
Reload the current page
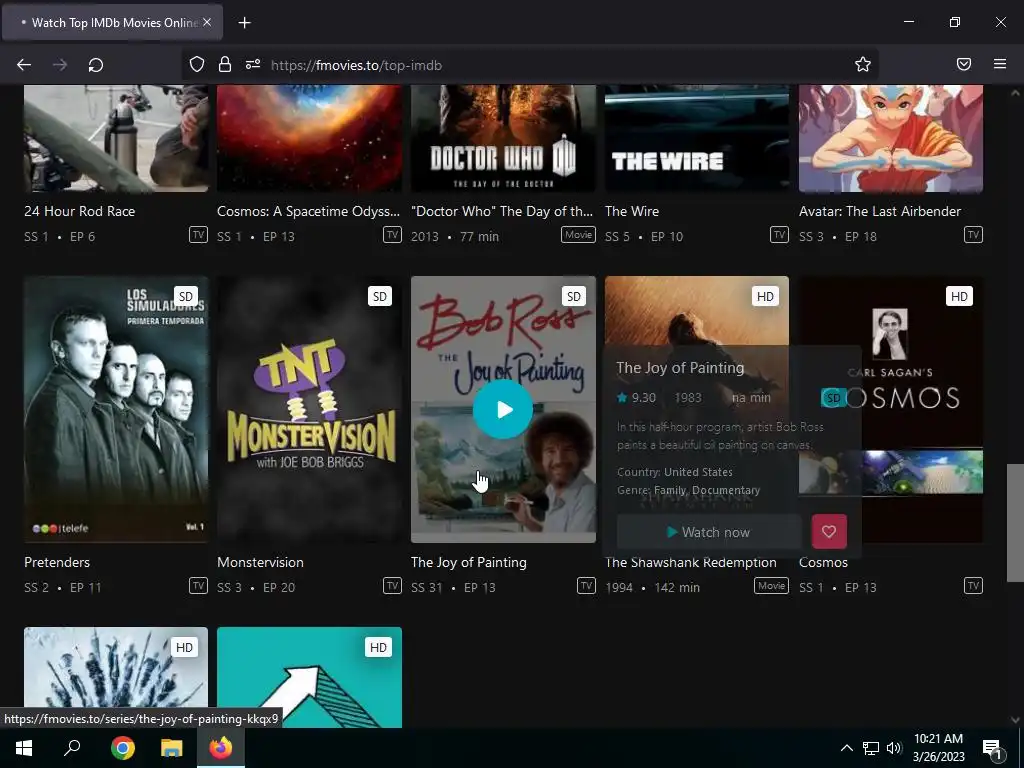95,65
